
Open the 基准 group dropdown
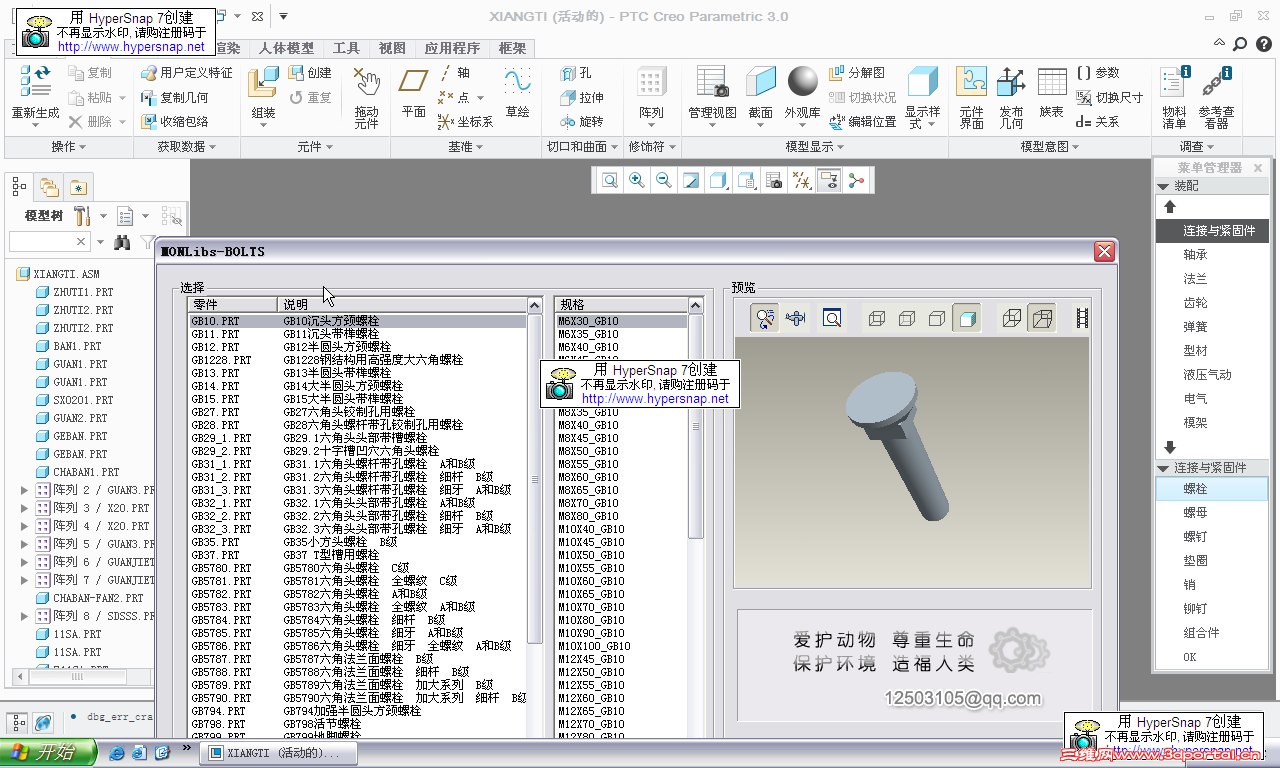coord(466,147)
